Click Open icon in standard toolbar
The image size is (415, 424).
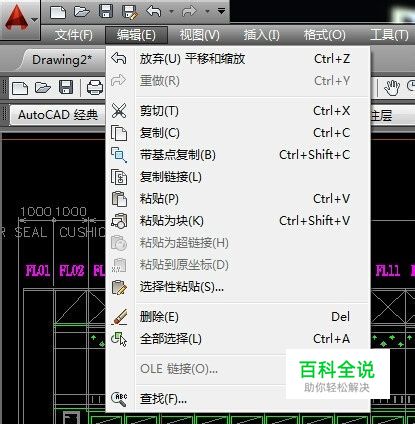pos(43,88)
